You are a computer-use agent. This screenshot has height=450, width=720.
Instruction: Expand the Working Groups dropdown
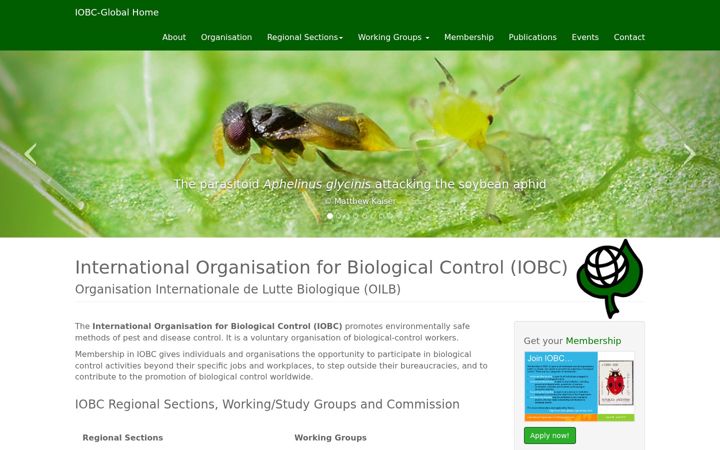[394, 37]
